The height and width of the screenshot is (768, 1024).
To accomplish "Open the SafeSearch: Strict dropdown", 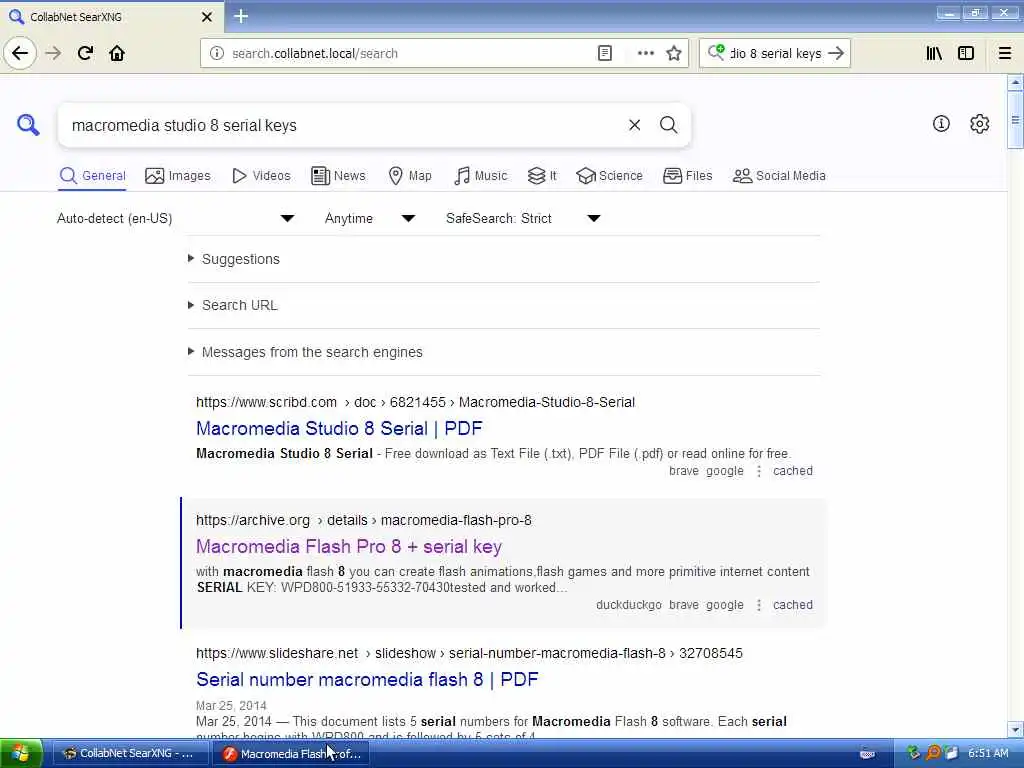I will pos(523,219).
